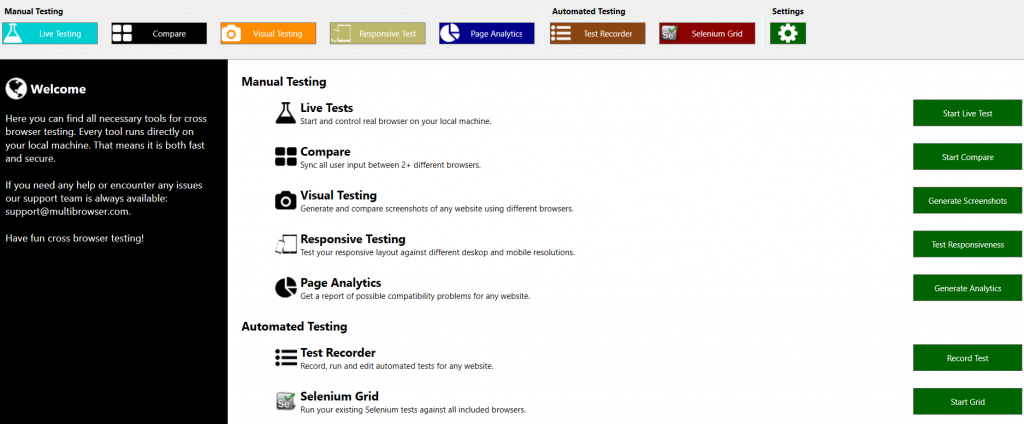1024x424 pixels.
Task: Select the Selenium Grid toolbar button
Action: (x=707, y=33)
